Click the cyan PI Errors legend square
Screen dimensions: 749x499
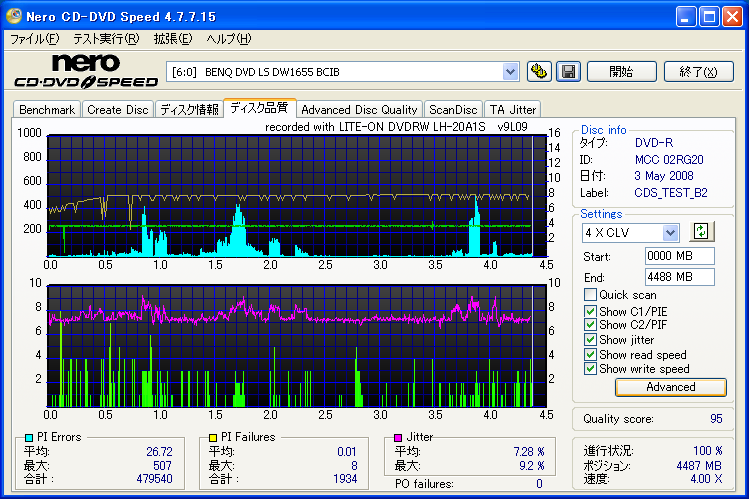(29, 437)
